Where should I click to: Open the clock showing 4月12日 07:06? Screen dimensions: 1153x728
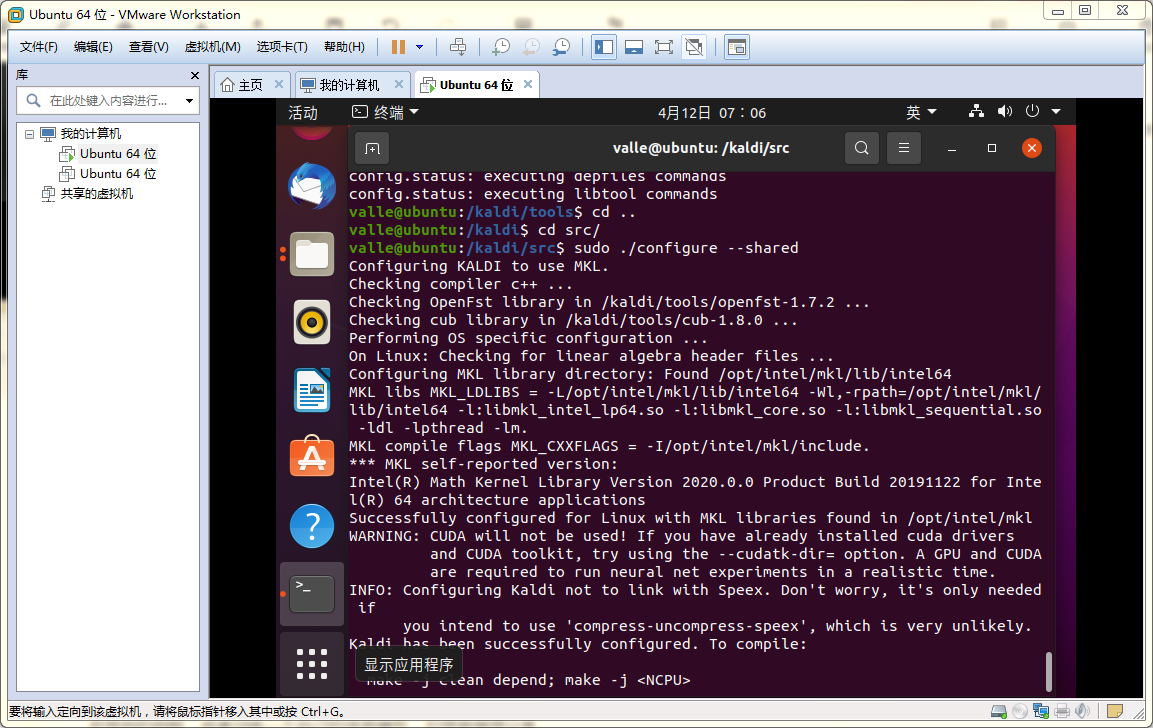click(x=712, y=113)
